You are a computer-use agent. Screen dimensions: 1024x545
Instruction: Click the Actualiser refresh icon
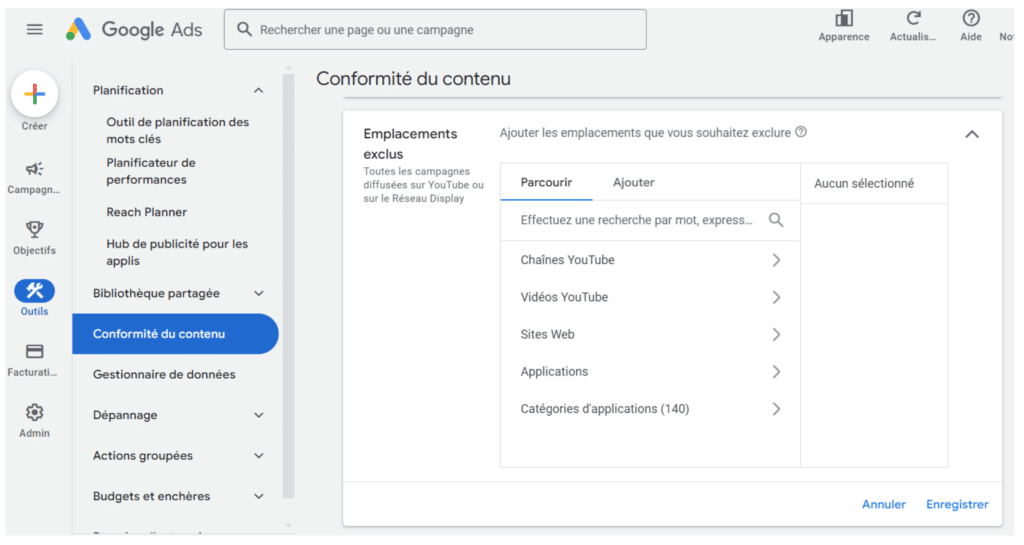tap(913, 18)
